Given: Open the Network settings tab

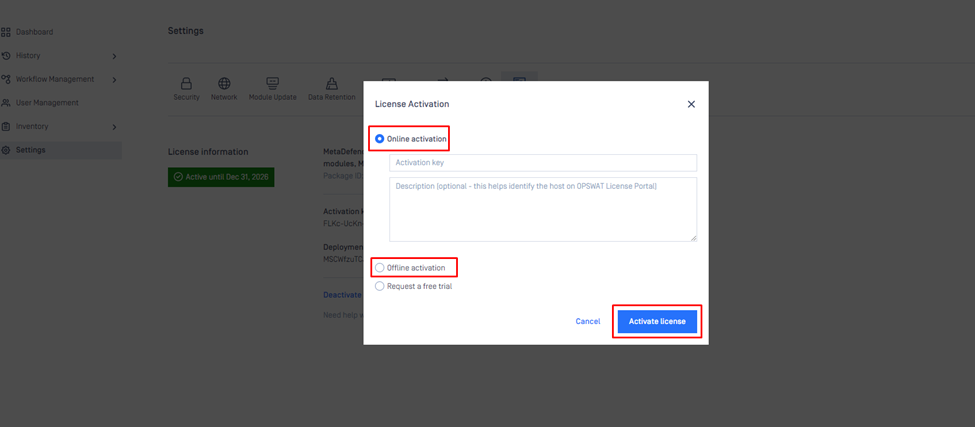Looking at the screenshot, I should (x=224, y=90).
